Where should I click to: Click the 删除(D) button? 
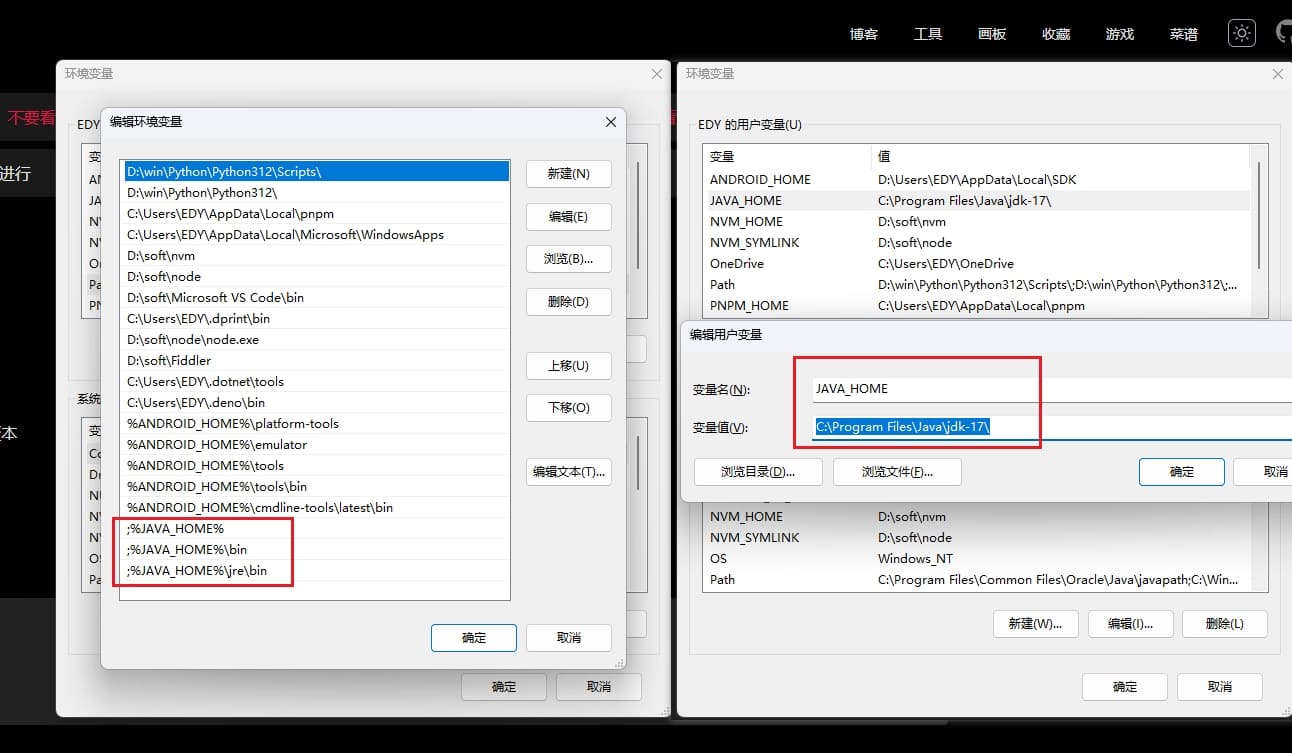[x=569, y=301]
